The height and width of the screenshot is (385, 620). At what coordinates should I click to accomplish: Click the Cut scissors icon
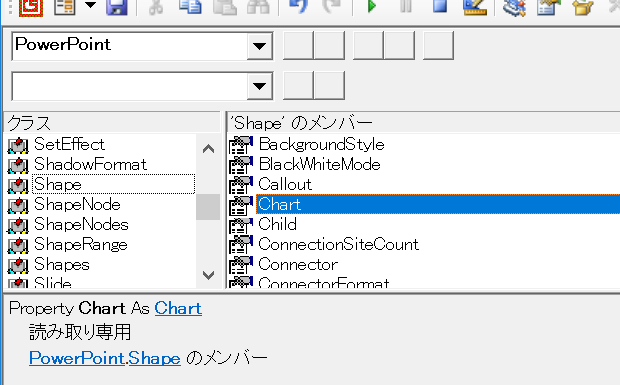point(156,7)
